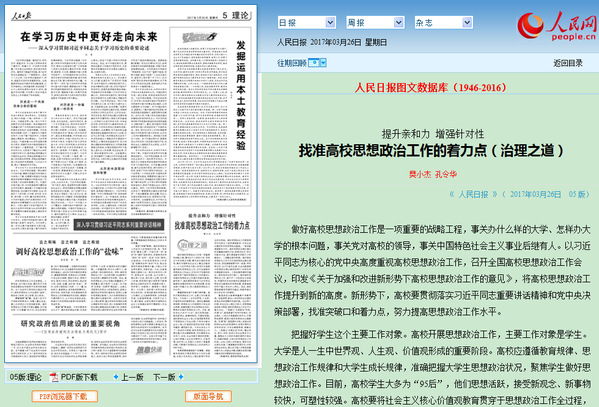This screenshot has height=407, width=599.
Task: Select article 研究政府信用建设的重要视角
Action: click(x=70, y=324)
